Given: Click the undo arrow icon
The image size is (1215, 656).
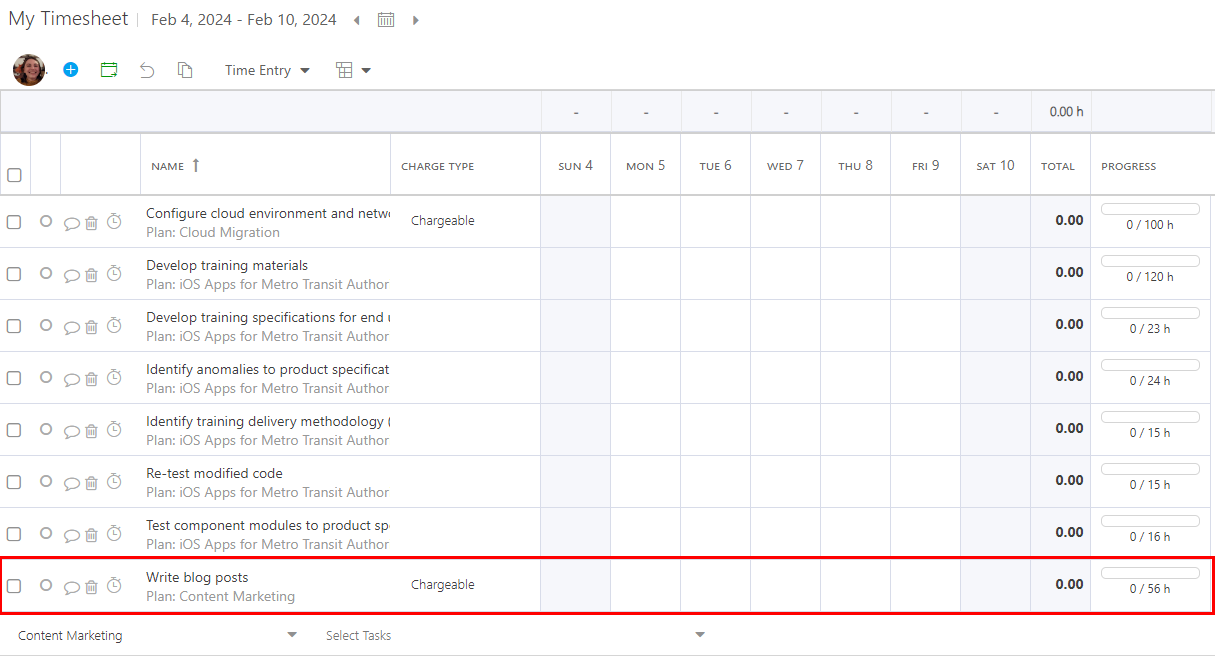Looking at the screenshot, I should (x=147, y=70).
